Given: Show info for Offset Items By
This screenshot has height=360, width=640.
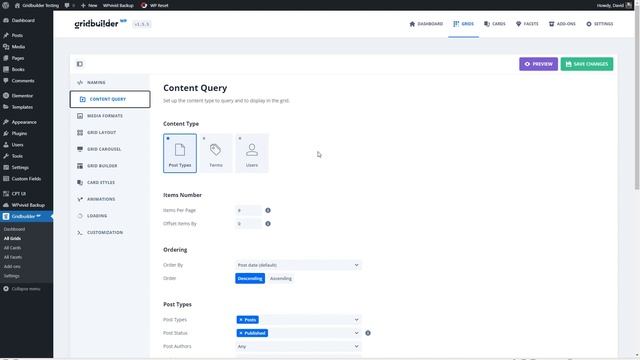Looking at the screenshot, I should 268,224.
